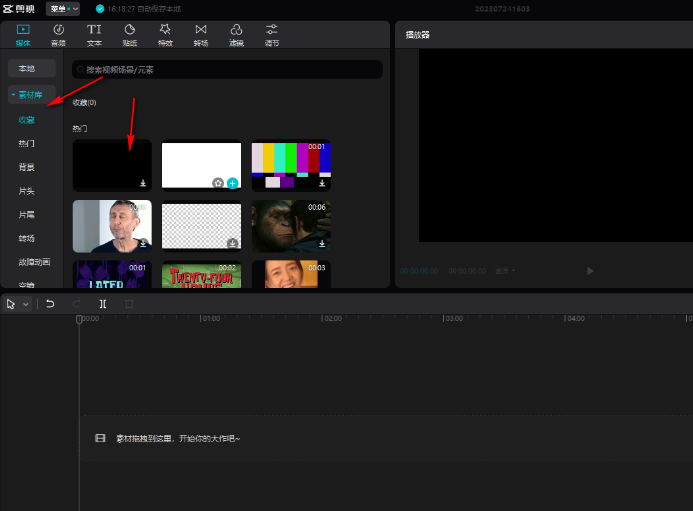Select the gray-haired man clip thumbnail

click(112, 226)
